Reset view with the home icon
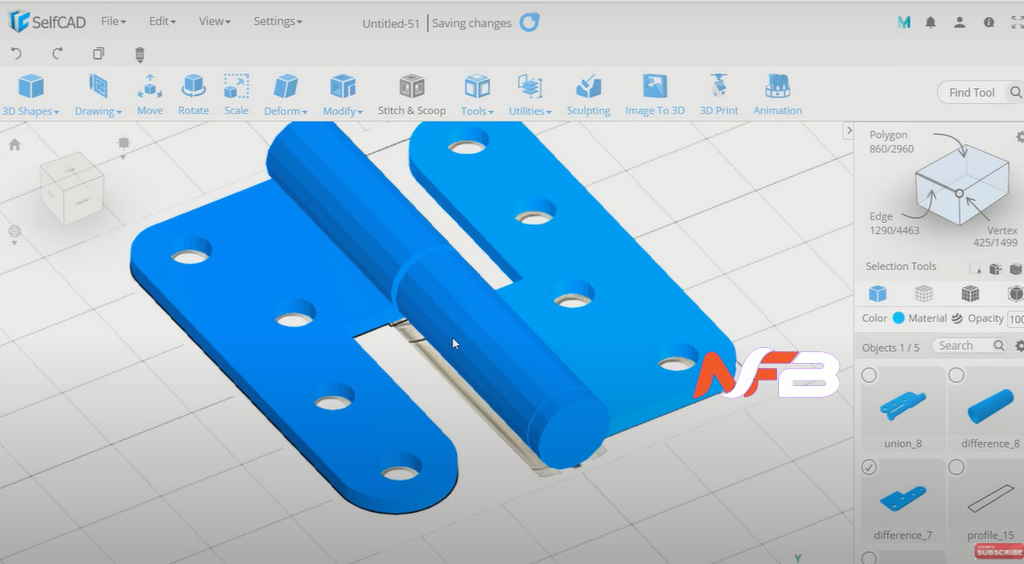Image resolution: width=1024 pixels, height=564 pixels. tap(15, 145)
